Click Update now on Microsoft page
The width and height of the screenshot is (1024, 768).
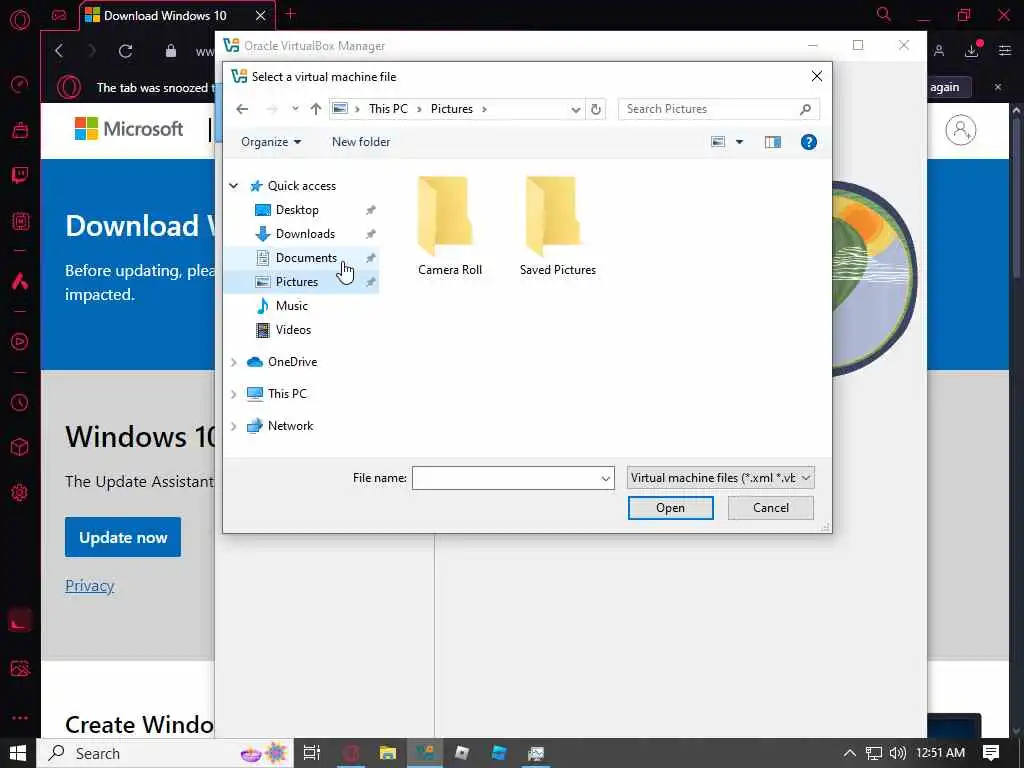click(123, 537)
